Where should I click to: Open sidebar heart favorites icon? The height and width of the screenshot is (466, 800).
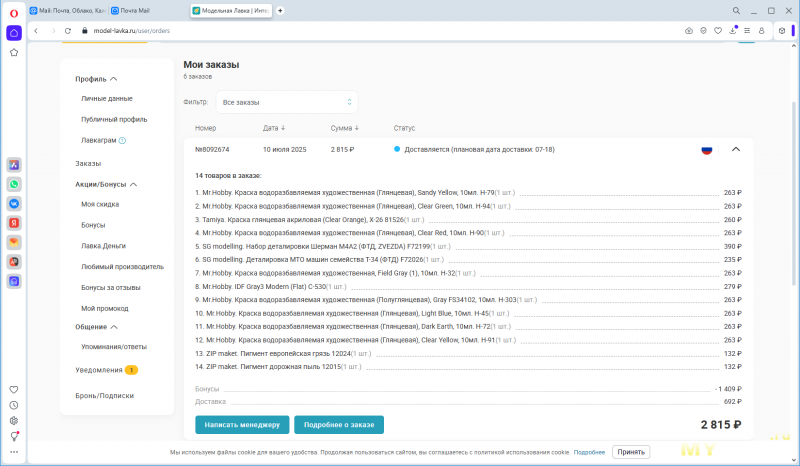click(14, 389)
